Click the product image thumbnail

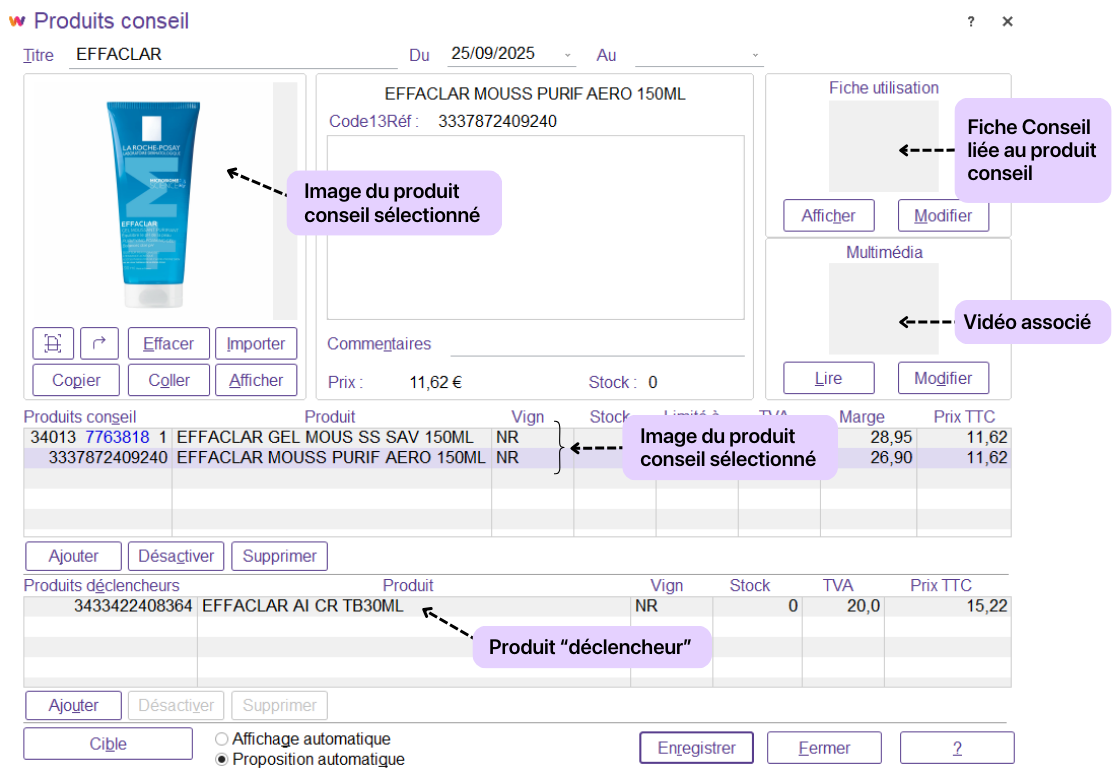pyautogui.click(x=153, y=205)
